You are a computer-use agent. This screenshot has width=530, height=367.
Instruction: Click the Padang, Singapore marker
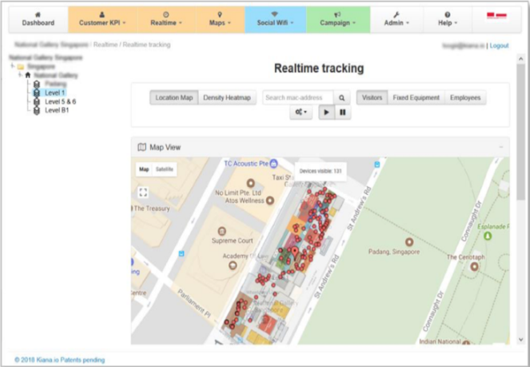pos(409,242)
